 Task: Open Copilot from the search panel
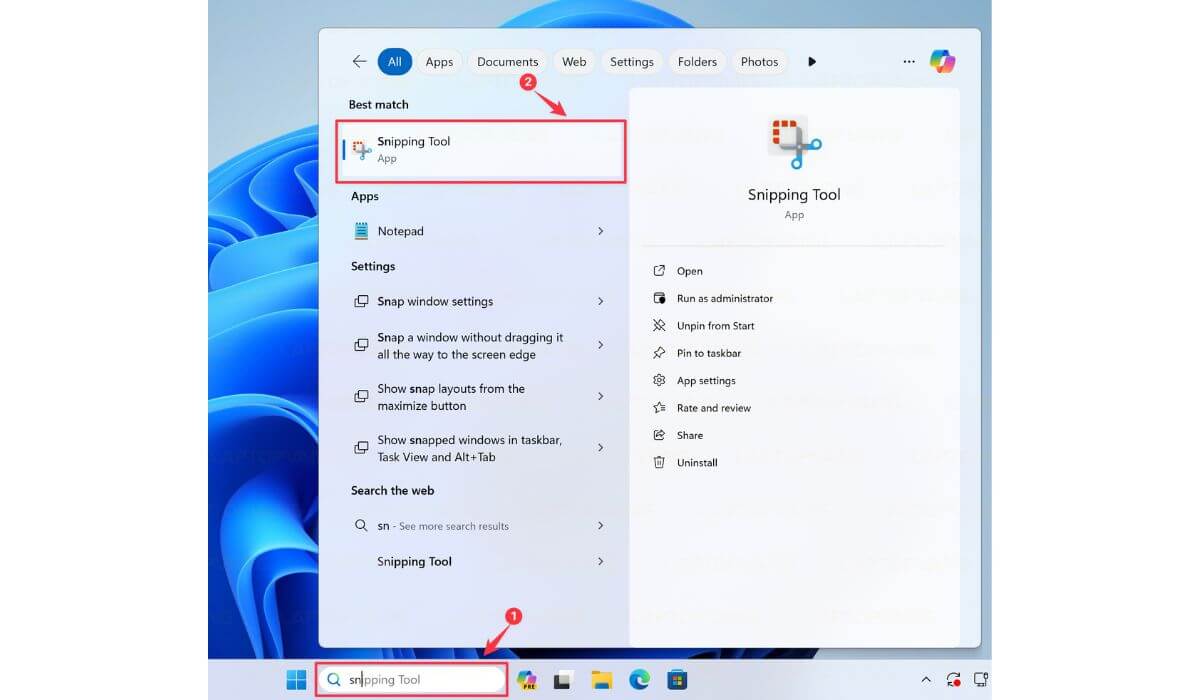coord(942,61)
